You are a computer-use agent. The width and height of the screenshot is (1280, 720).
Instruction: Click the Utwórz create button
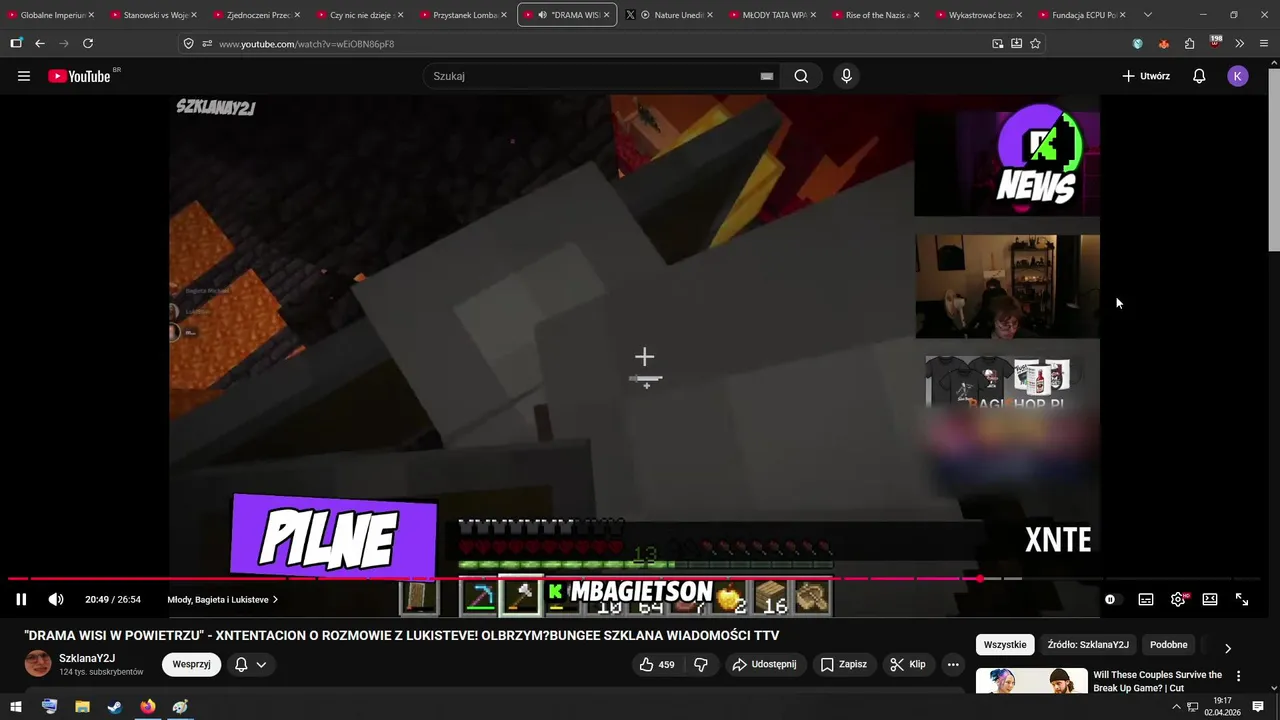(x=1146, y=76)
